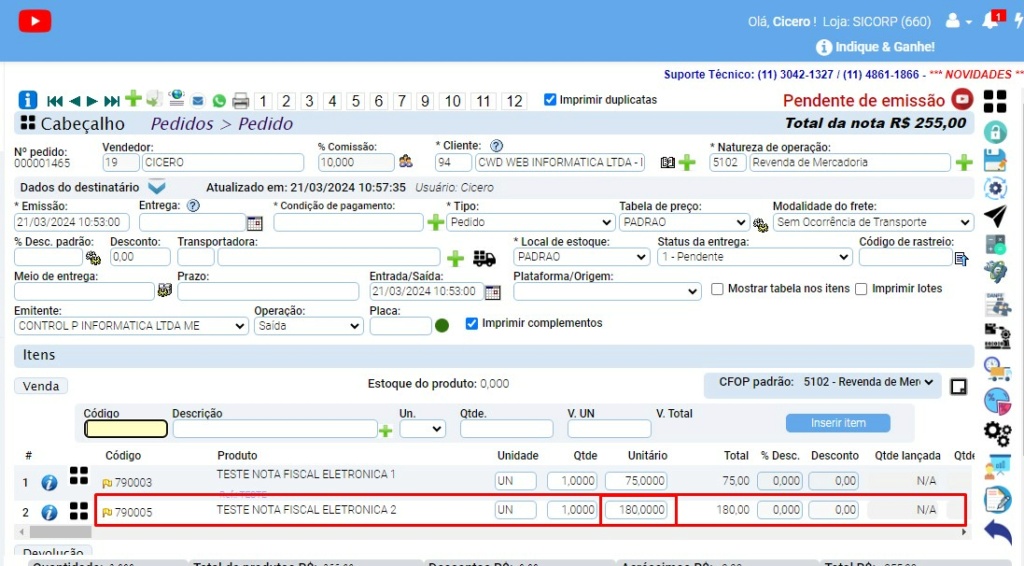Image resolution: width=1024 pixels, height=566 pixels.
Task: Go to the first record
Action: tap(55, 101)
